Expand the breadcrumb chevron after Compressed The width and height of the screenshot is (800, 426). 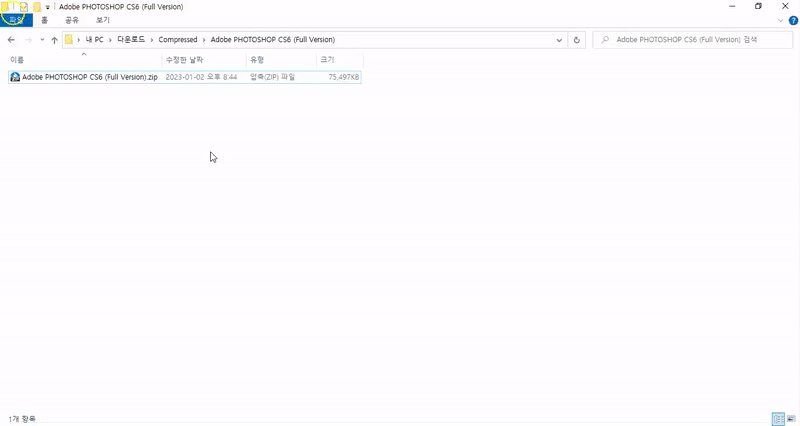point(204,40)
